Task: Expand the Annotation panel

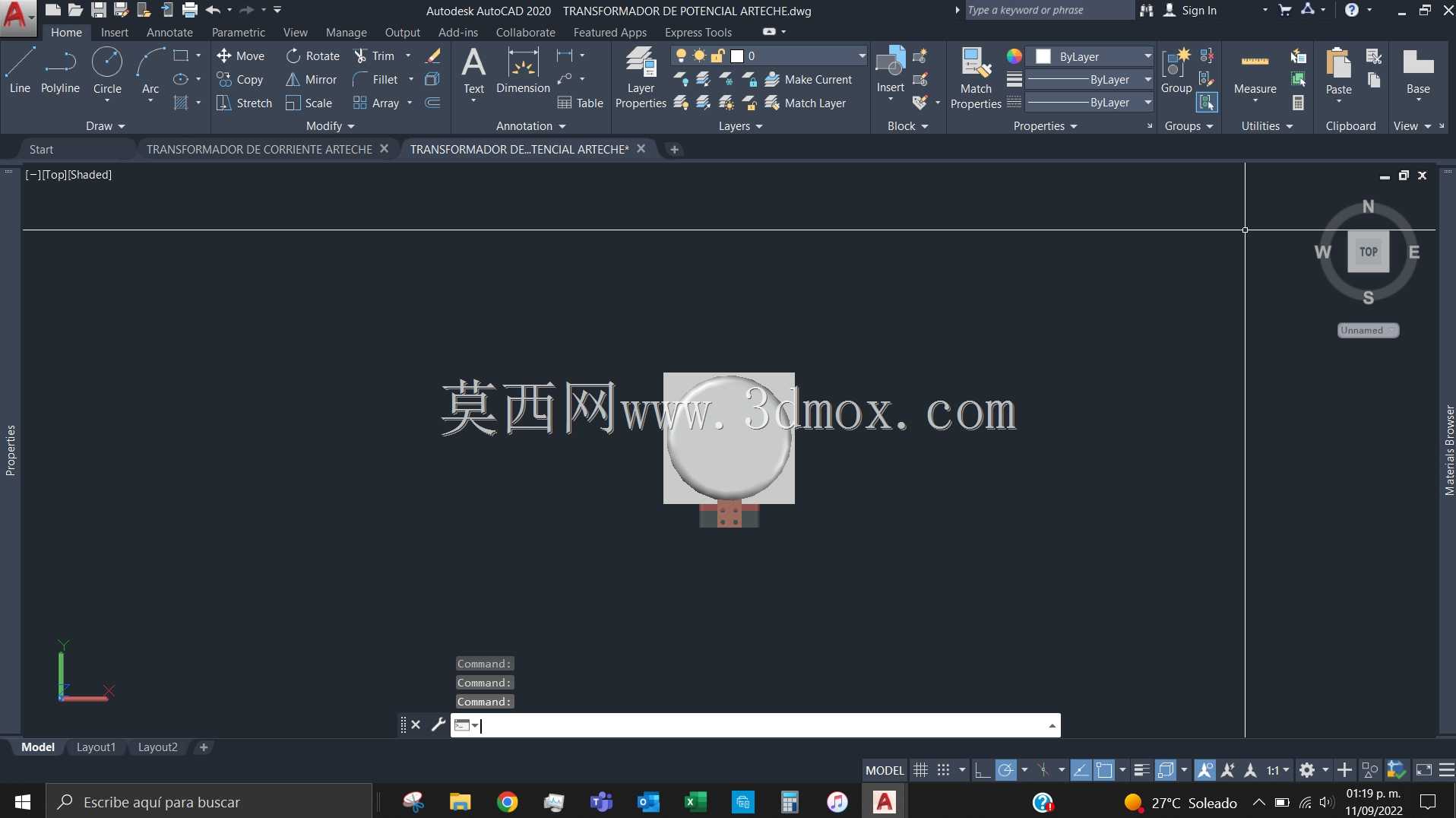Action: tap(530, 125)
